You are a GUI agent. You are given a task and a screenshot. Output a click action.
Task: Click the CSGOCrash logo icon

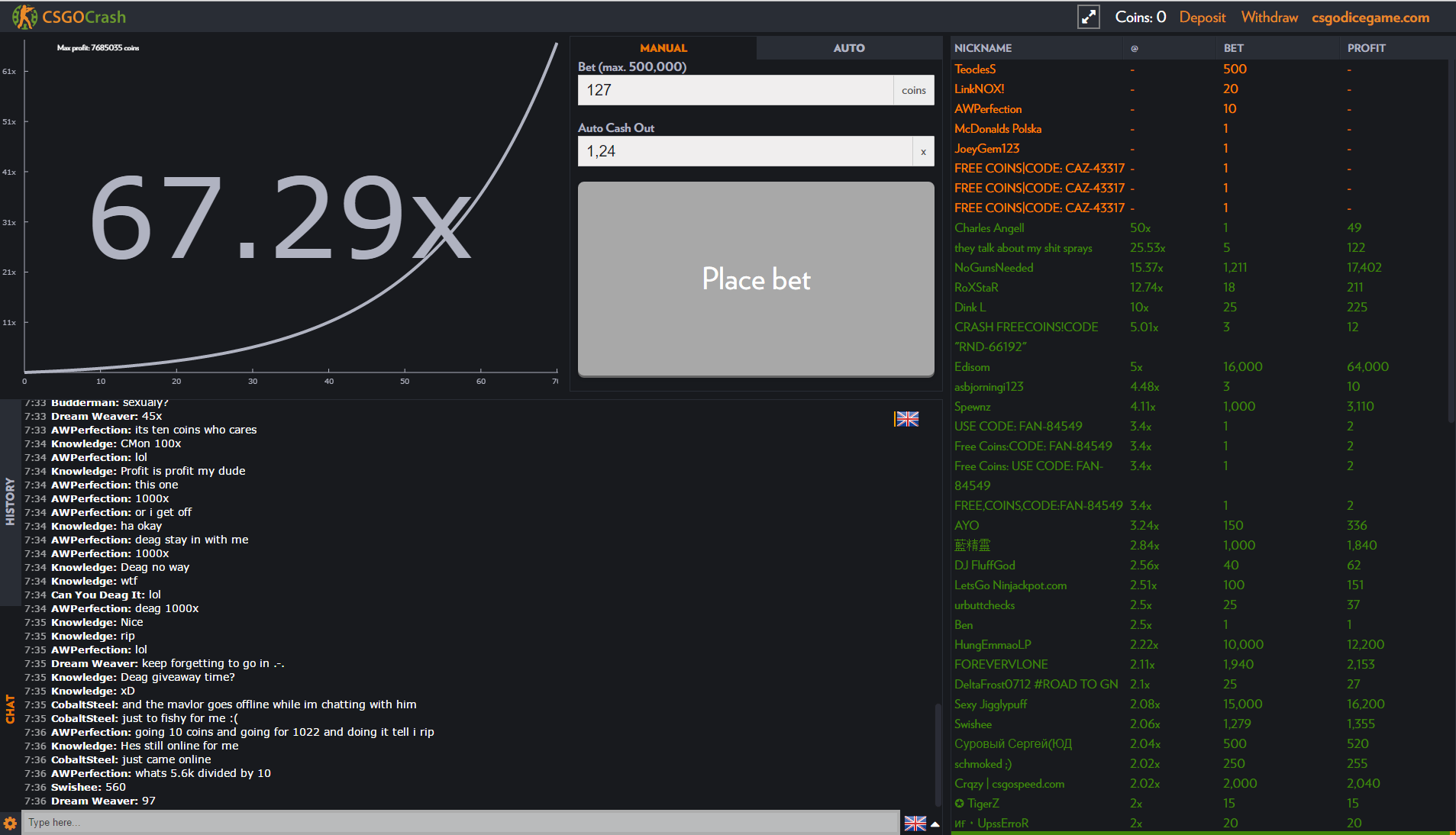[x=24, y=17]
